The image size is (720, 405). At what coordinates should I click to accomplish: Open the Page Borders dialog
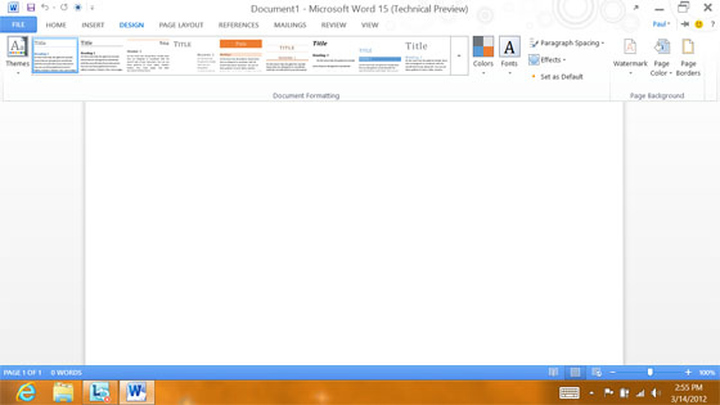point(688,57)
